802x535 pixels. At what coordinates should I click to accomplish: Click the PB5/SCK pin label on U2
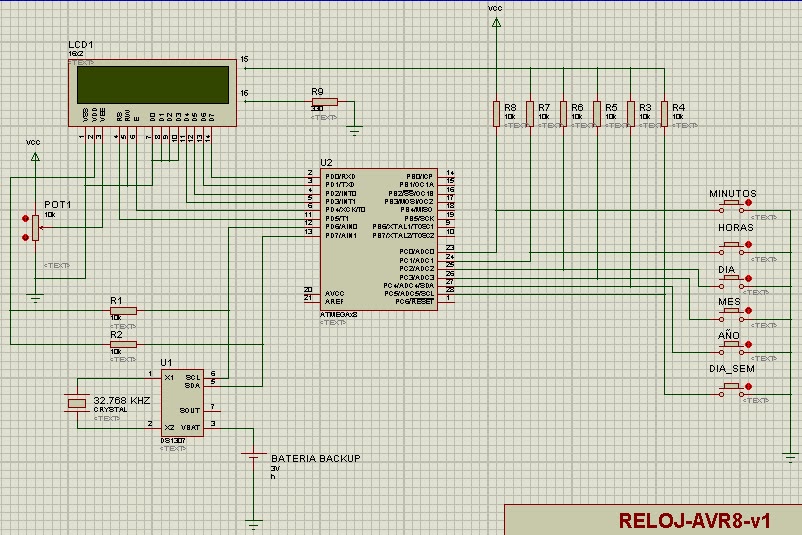pyautogui.click(x=419, y=218)
